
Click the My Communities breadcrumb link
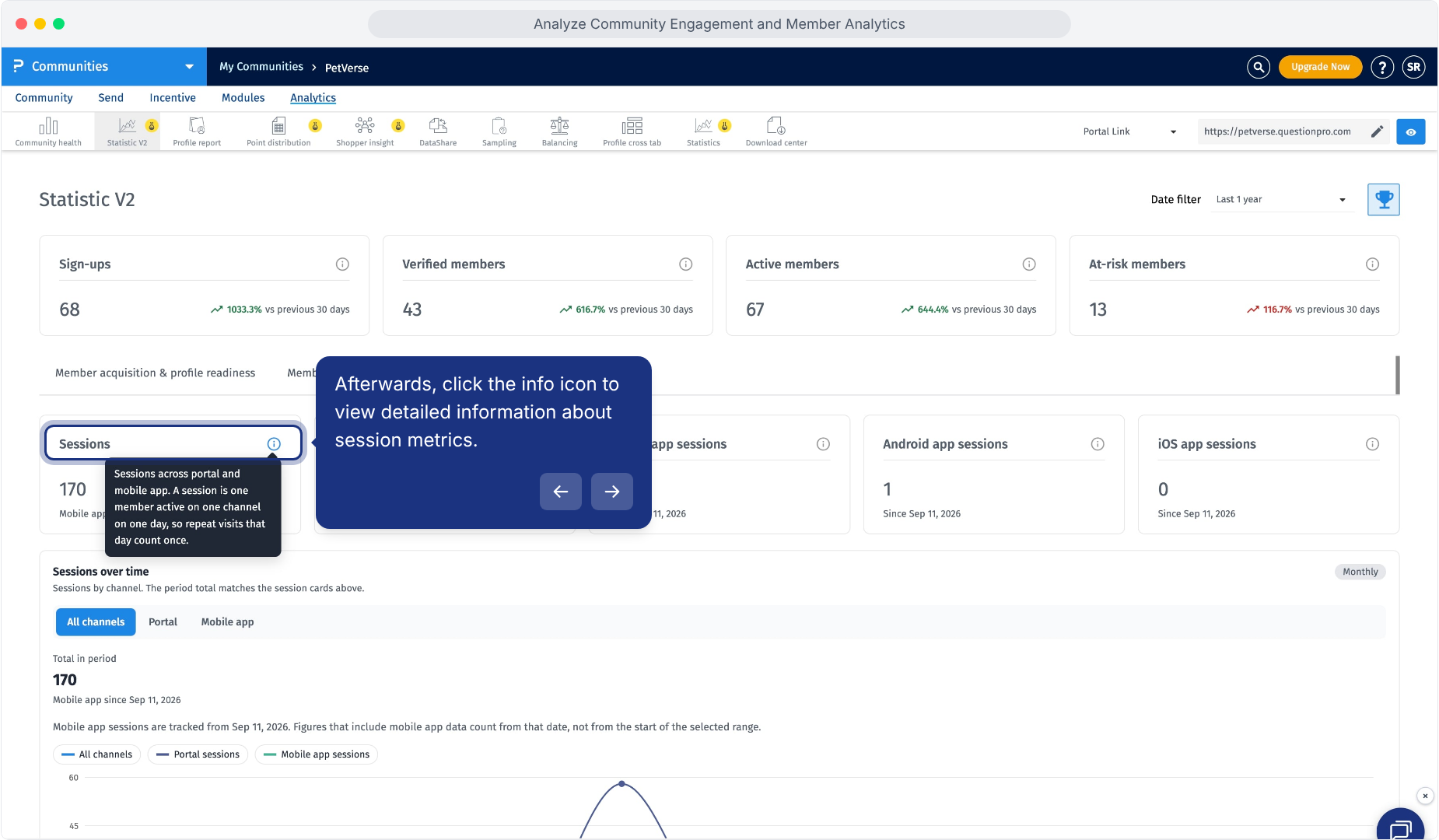tap(261, 67)
